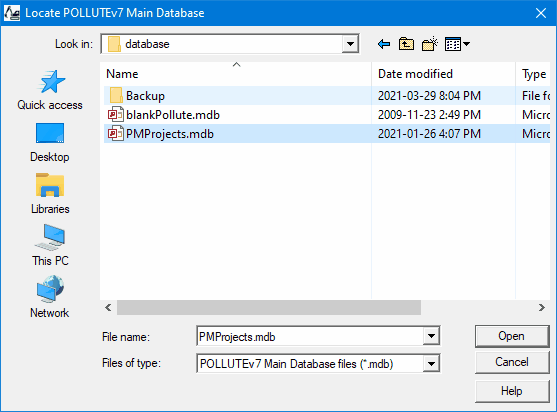Open This PC in sidebar
Viewport: 557px width, 412px height.
50,245
